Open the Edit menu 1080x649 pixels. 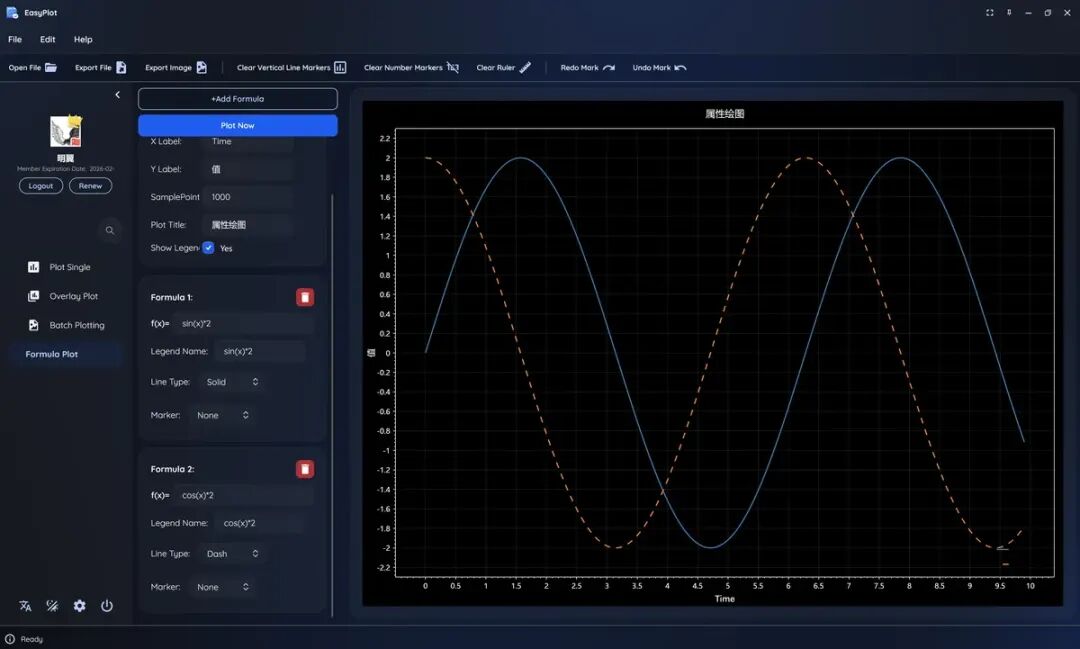point(48,39)
